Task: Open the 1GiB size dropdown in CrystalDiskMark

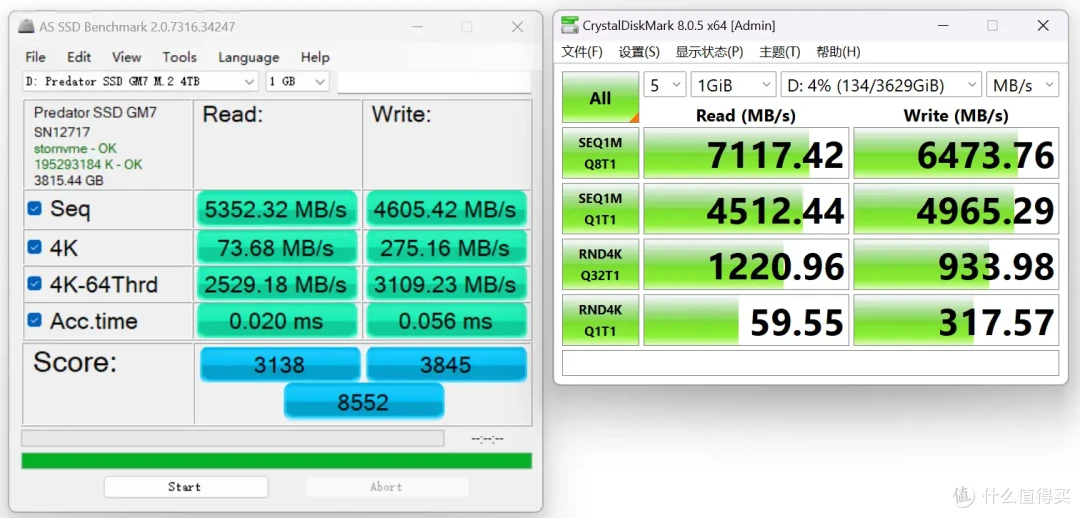Action: point(734,85)
